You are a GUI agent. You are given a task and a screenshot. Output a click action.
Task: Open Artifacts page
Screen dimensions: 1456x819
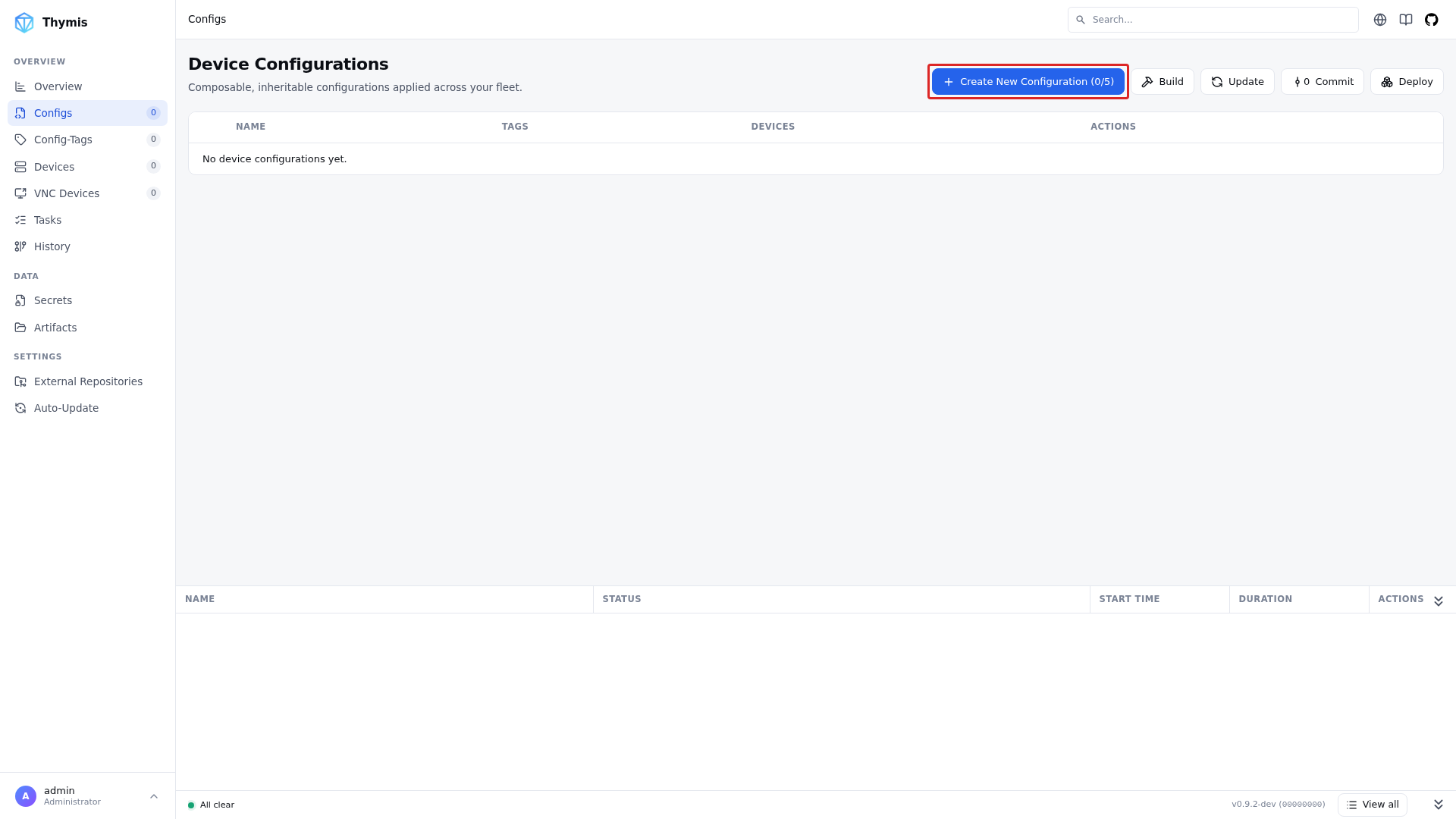(87, 328)
